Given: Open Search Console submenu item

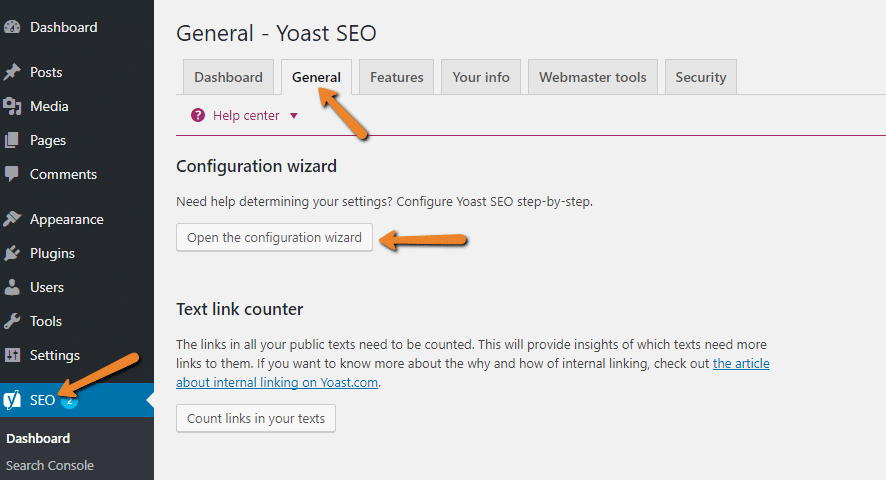Looking at the screenshot, I should (x=50, y=465).
